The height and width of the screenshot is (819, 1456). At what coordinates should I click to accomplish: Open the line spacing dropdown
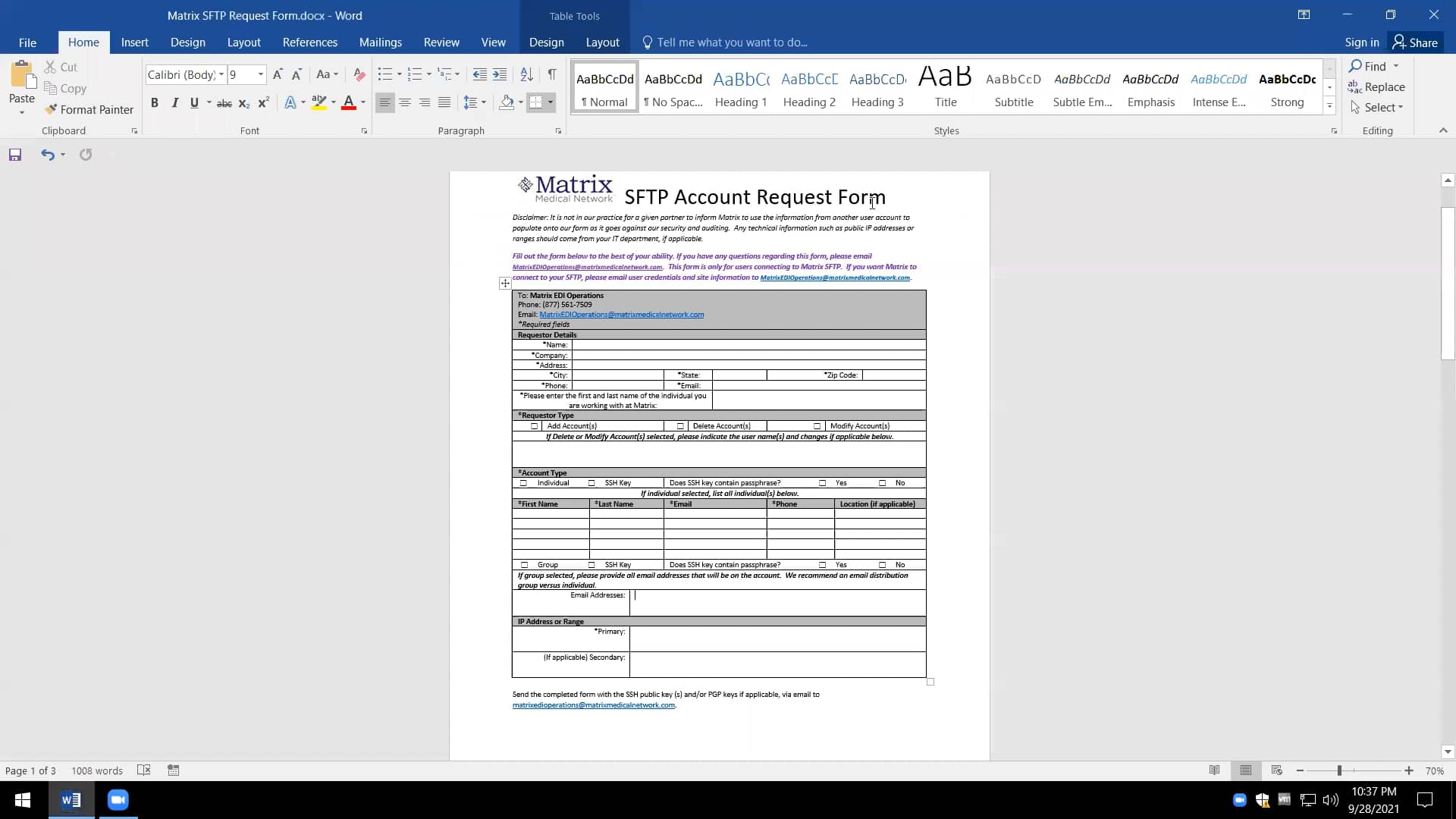[475, 102]
